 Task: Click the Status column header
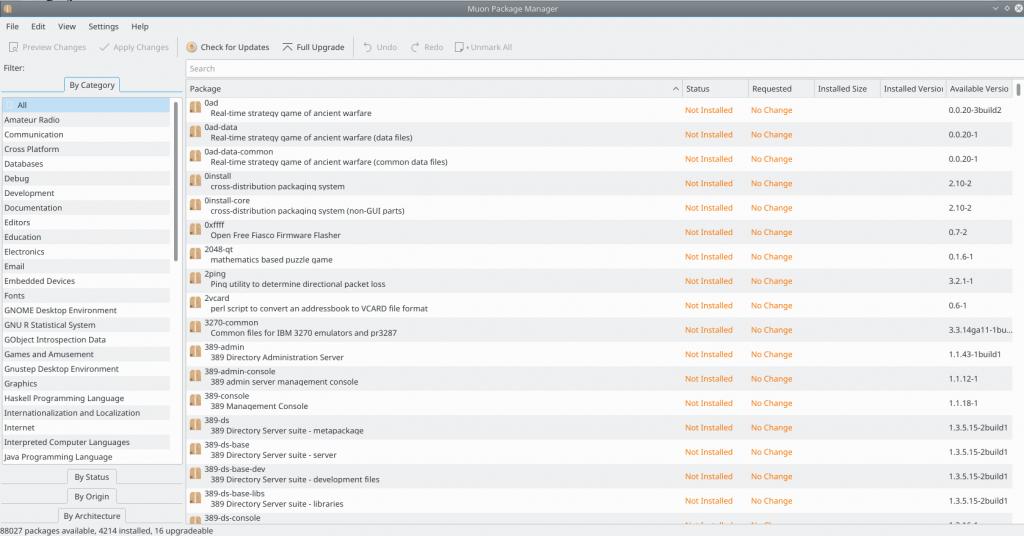pos(713,89)
